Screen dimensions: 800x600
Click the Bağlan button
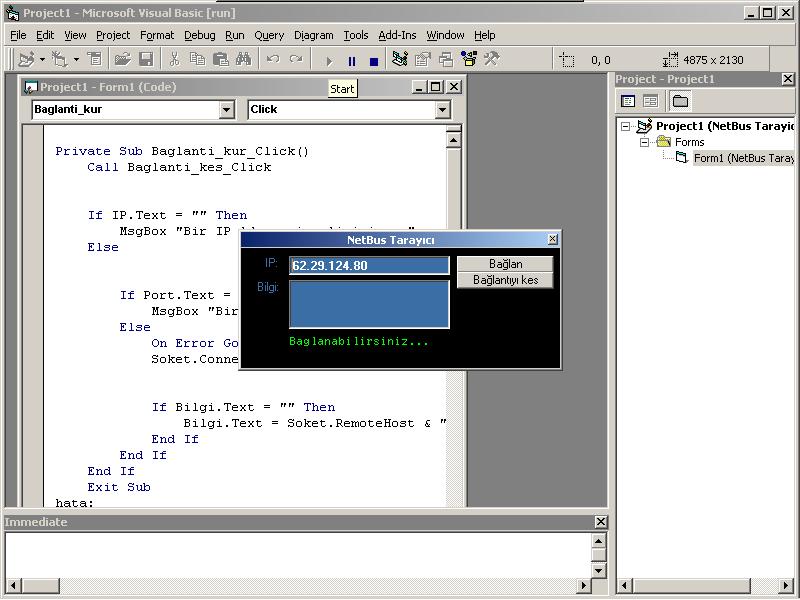[x=505, y=264]
